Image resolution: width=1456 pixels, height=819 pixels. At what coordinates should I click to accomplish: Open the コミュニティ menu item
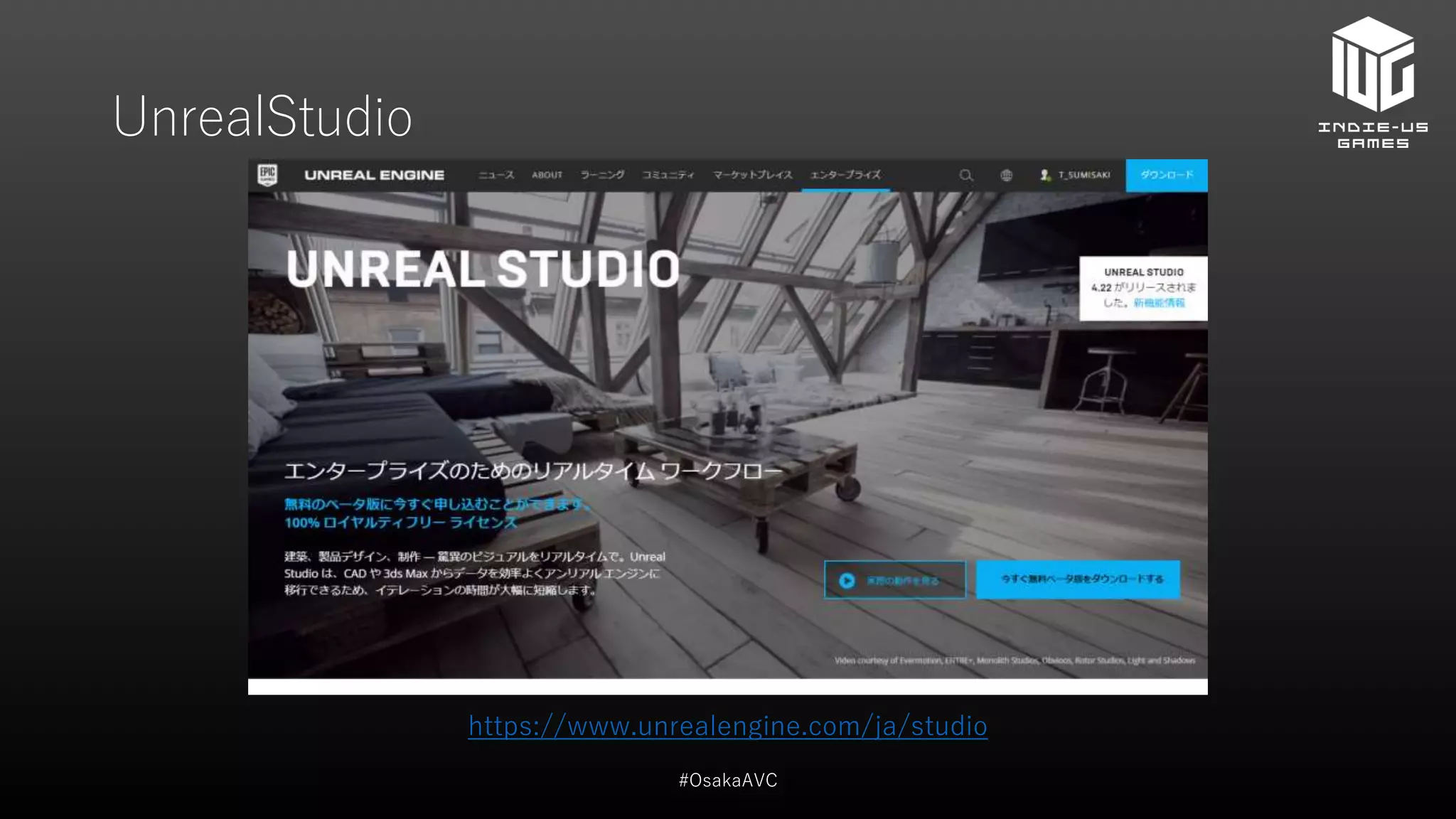(668, 175)
